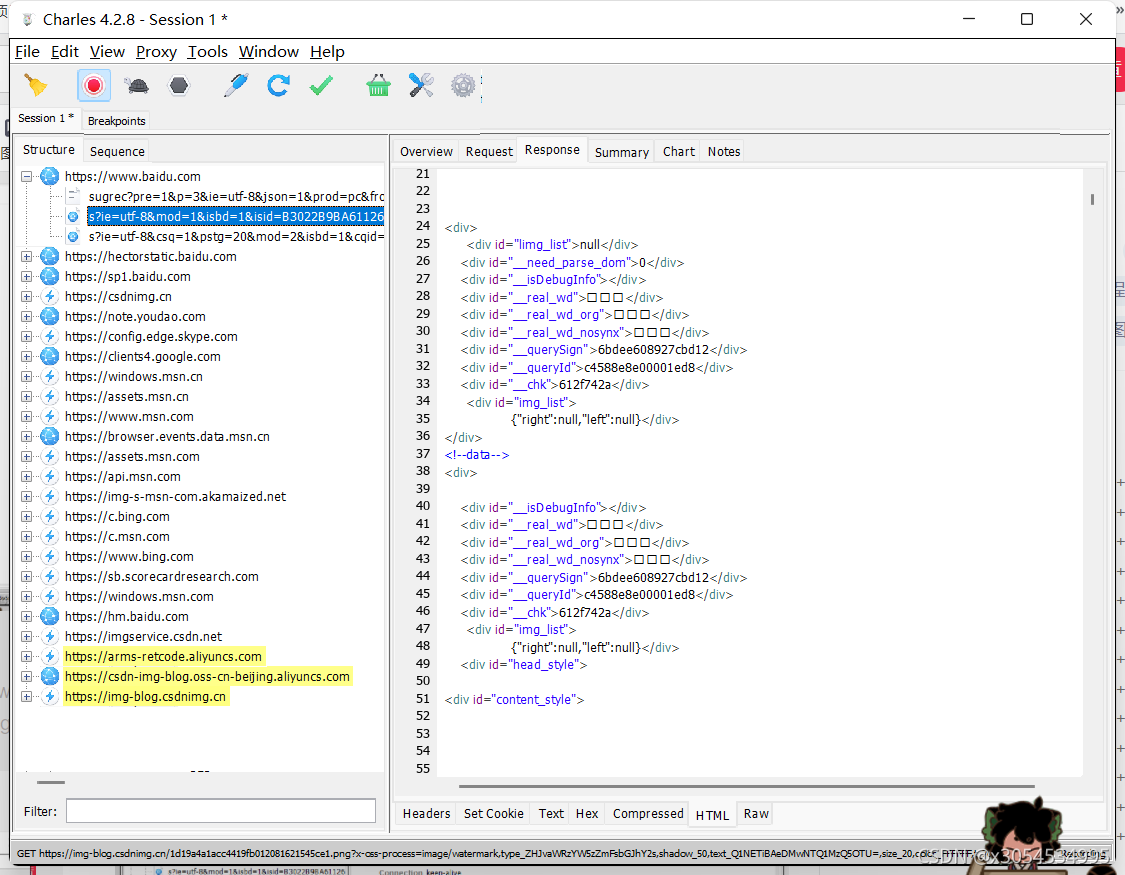Open the Window menu
Image resolution: width=1125 pixels, height=875 pixels.
pyautogui.click(x=268, y=52)
